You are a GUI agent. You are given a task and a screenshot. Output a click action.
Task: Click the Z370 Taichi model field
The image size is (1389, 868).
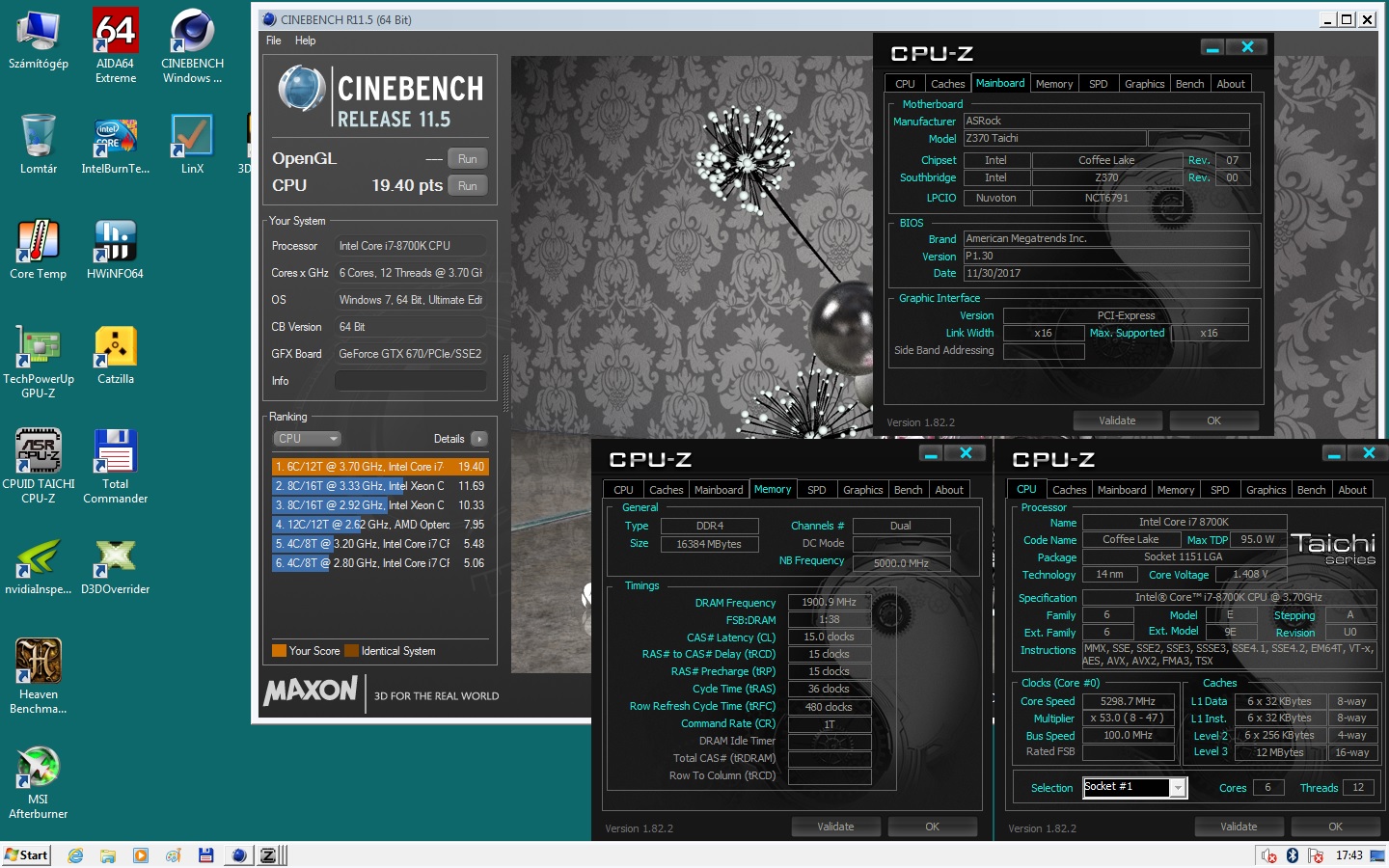pyautogui.click(x=1055, y=138)
